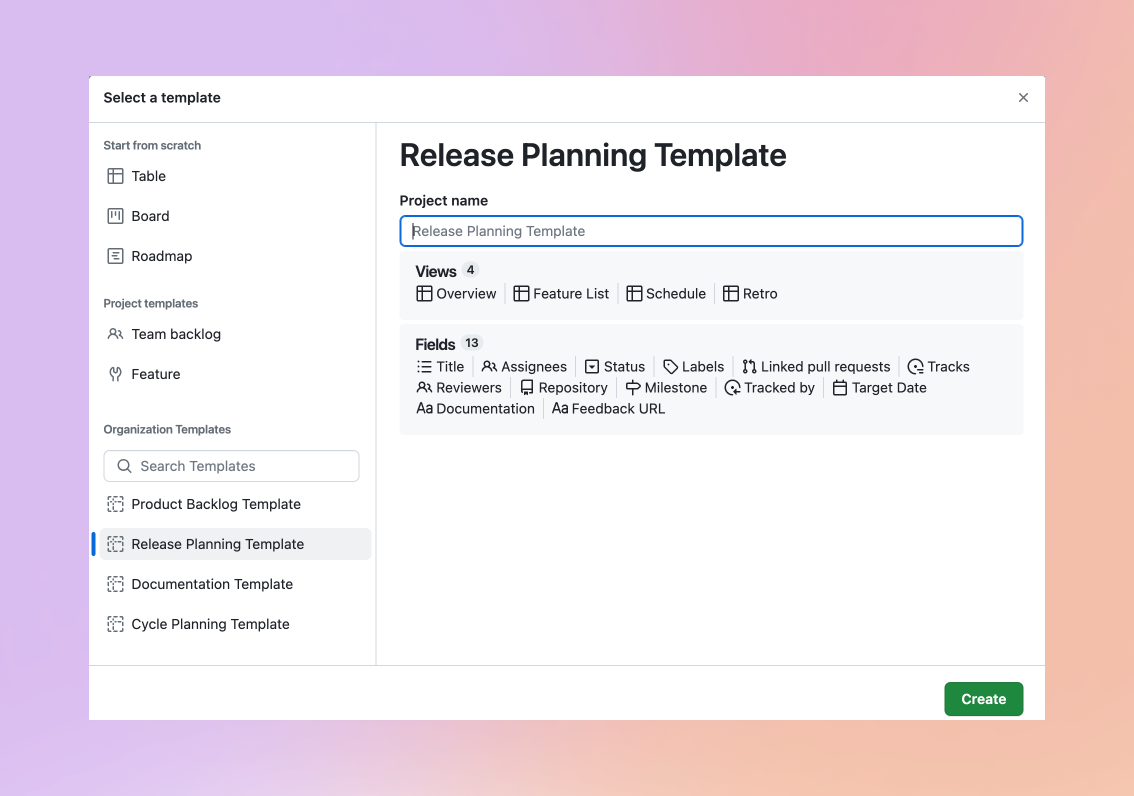Viewport: 1134px width, 796px height.
Task: Click the Overview view chip
Action: coord(456,293)
